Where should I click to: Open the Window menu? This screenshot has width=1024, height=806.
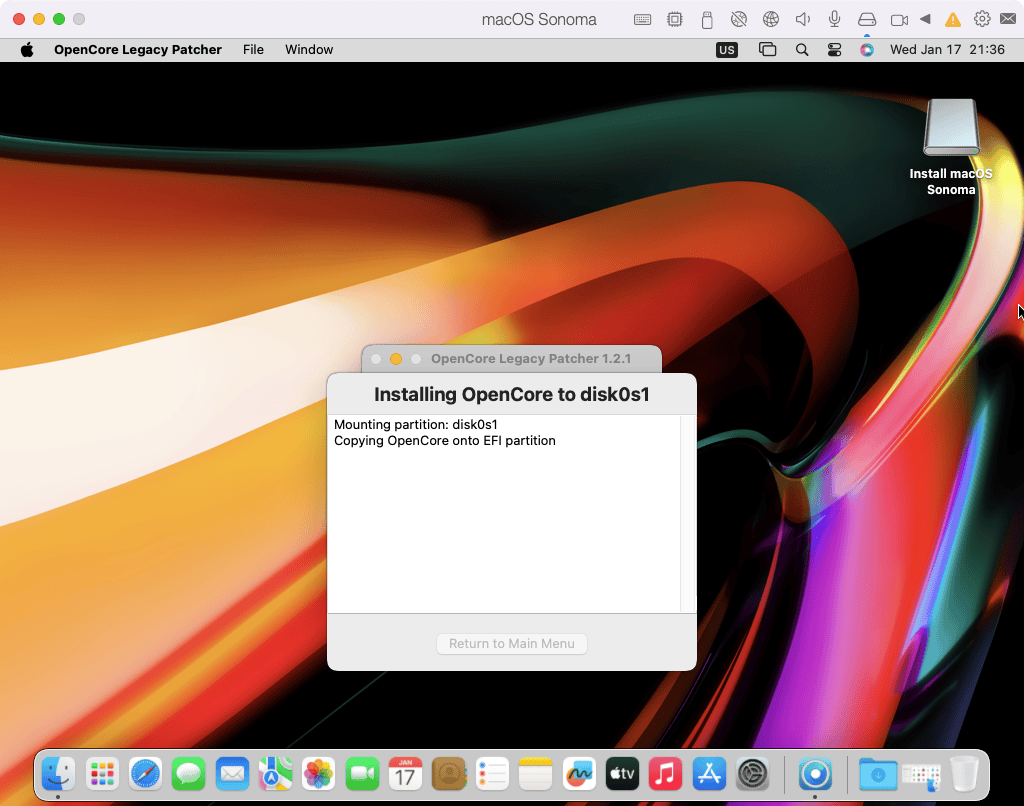[x=309, y=49]
